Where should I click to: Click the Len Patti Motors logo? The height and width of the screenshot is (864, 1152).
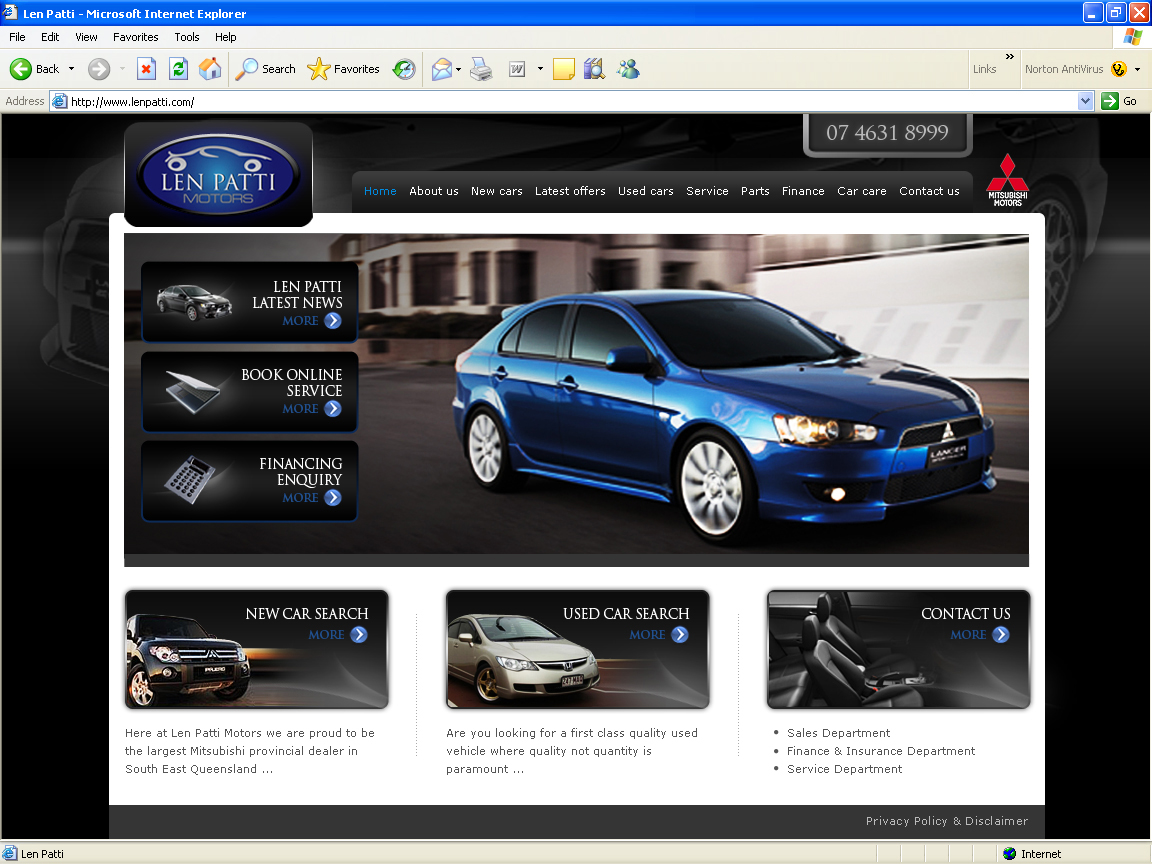218,174
